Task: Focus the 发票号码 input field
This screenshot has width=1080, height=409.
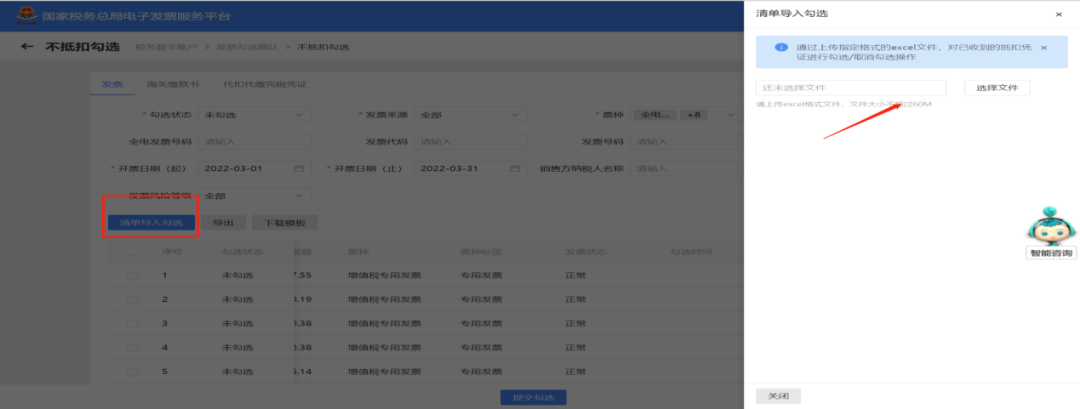Action: pyautogui.click(x=686, y=142)
